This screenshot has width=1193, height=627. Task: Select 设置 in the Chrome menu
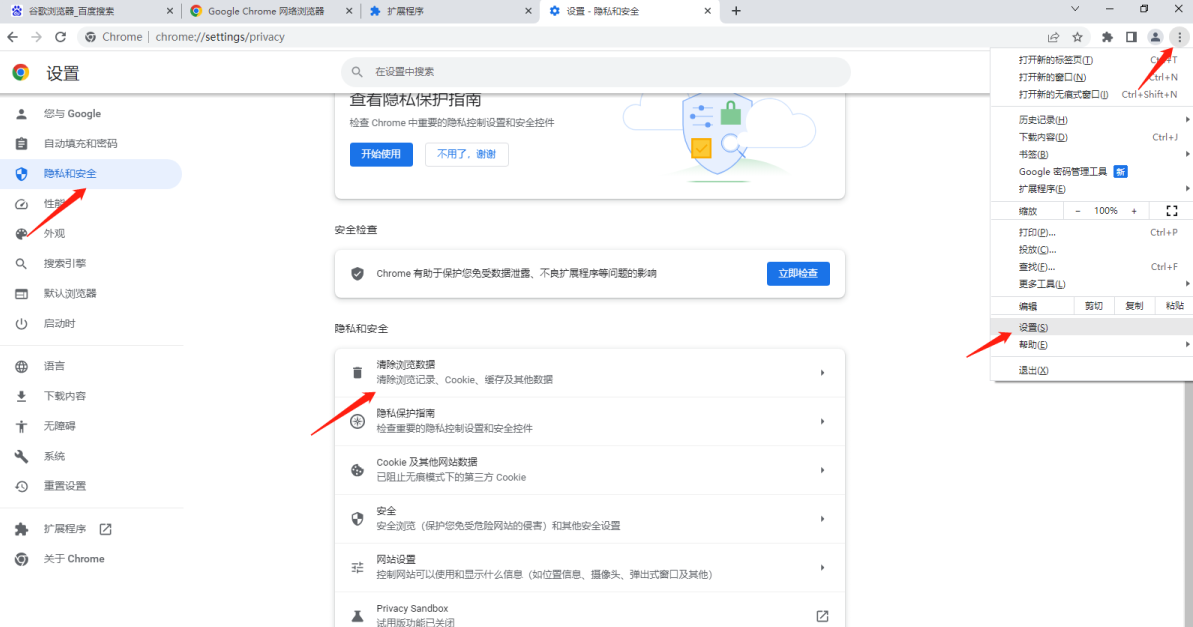tap(1092, 327)
